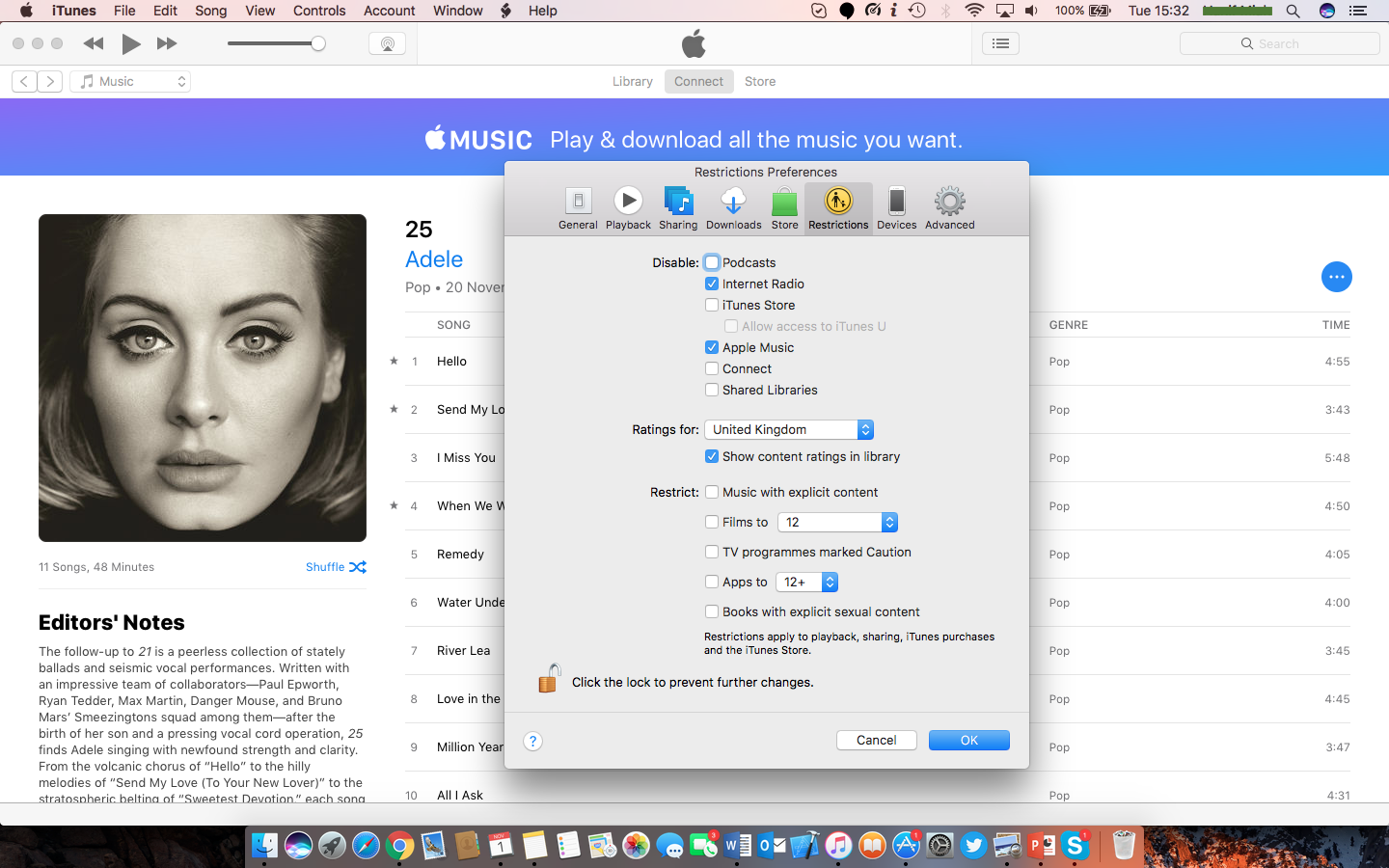Click Cancel in Restrictions Preferences

876,740
